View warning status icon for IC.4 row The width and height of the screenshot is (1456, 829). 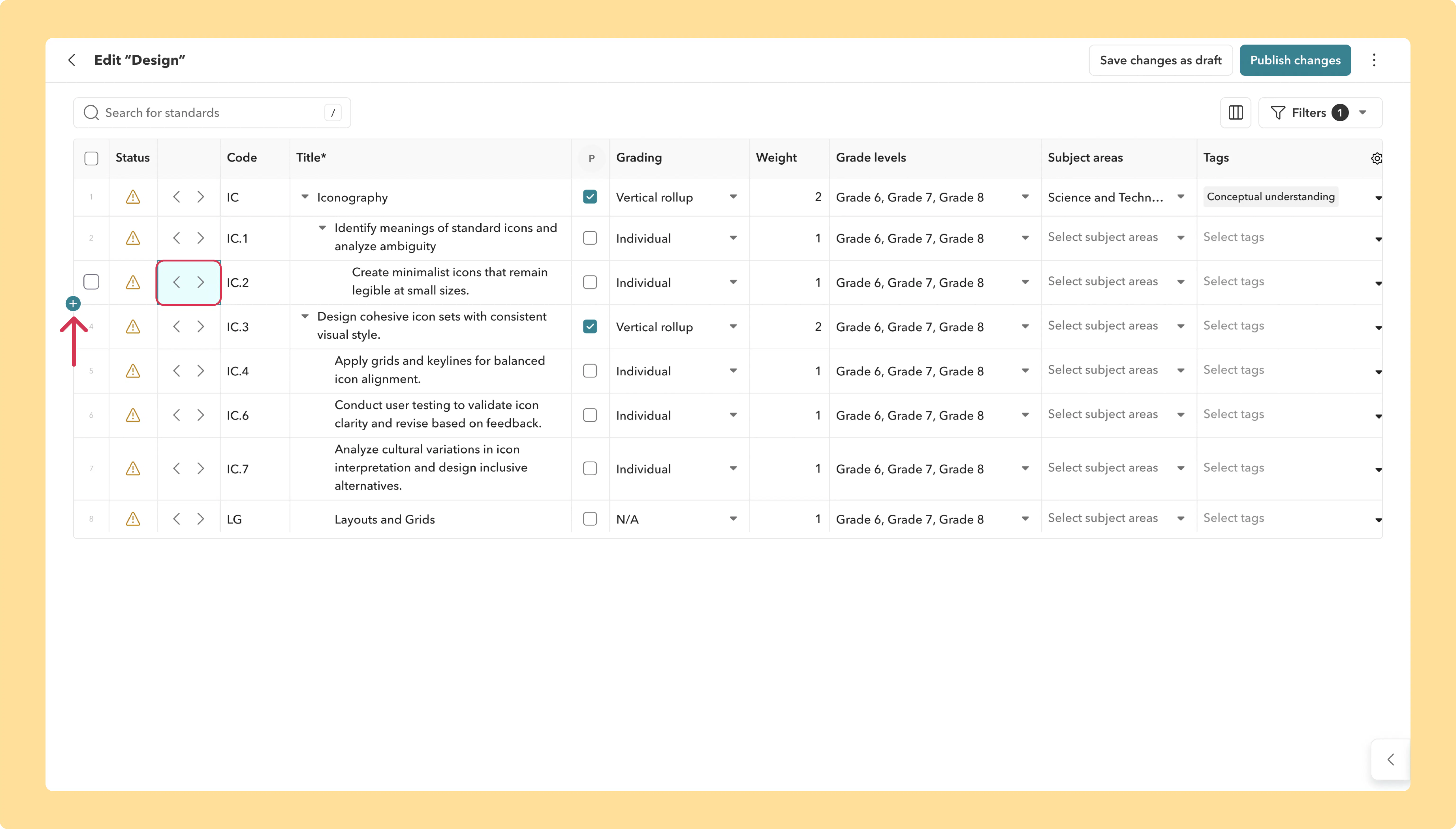coord(133,371)
